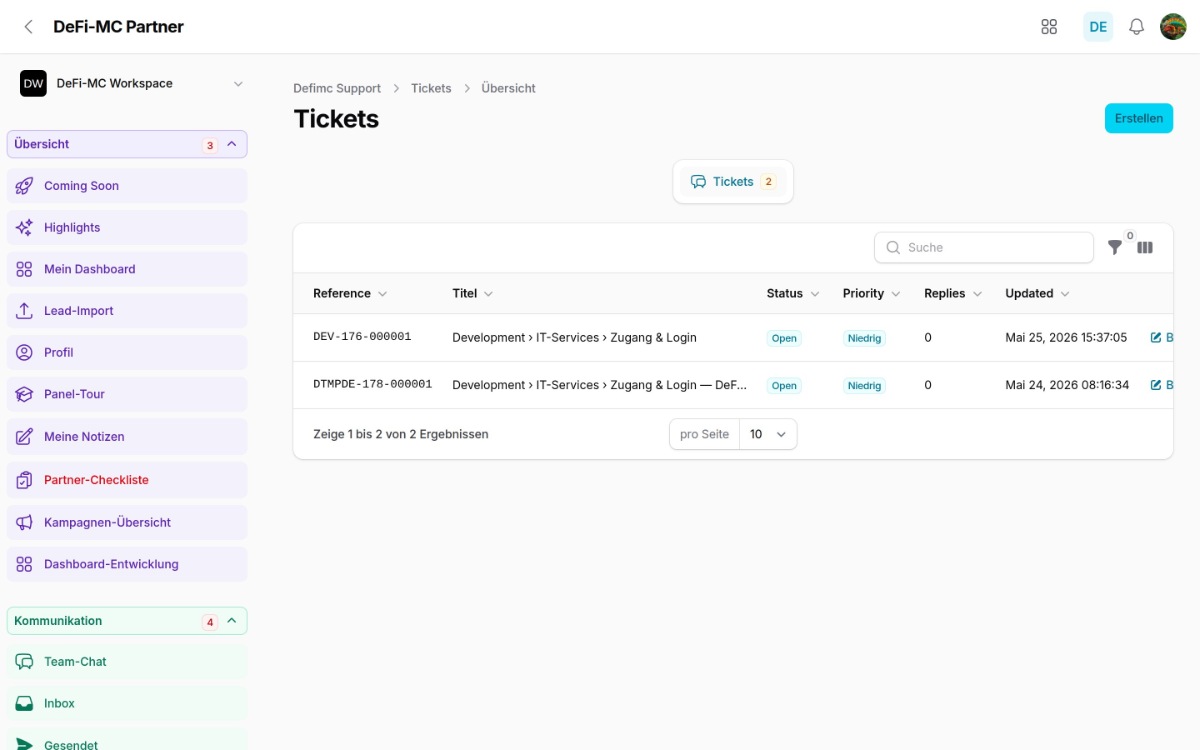Click the Dashboard-Entwicklung grid icon
Screen dimensions: 1200x750
tap(25, 564)
